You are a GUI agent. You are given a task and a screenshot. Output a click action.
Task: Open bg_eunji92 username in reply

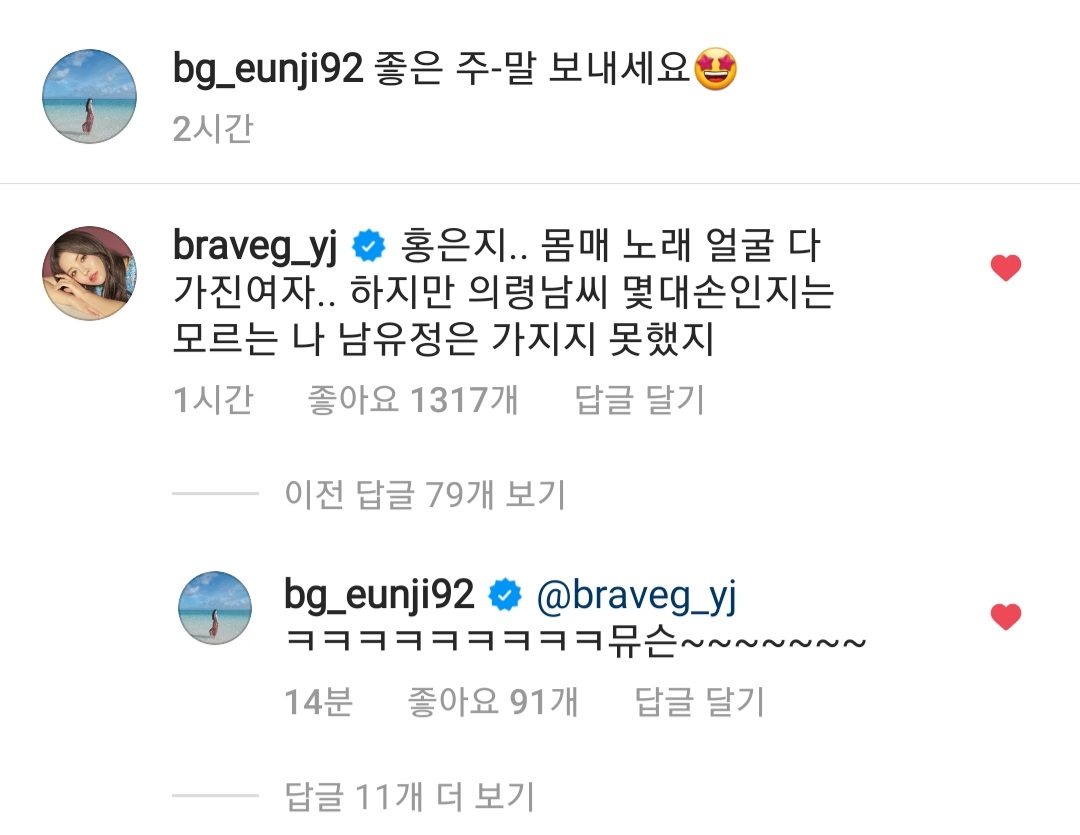point(380,595)
